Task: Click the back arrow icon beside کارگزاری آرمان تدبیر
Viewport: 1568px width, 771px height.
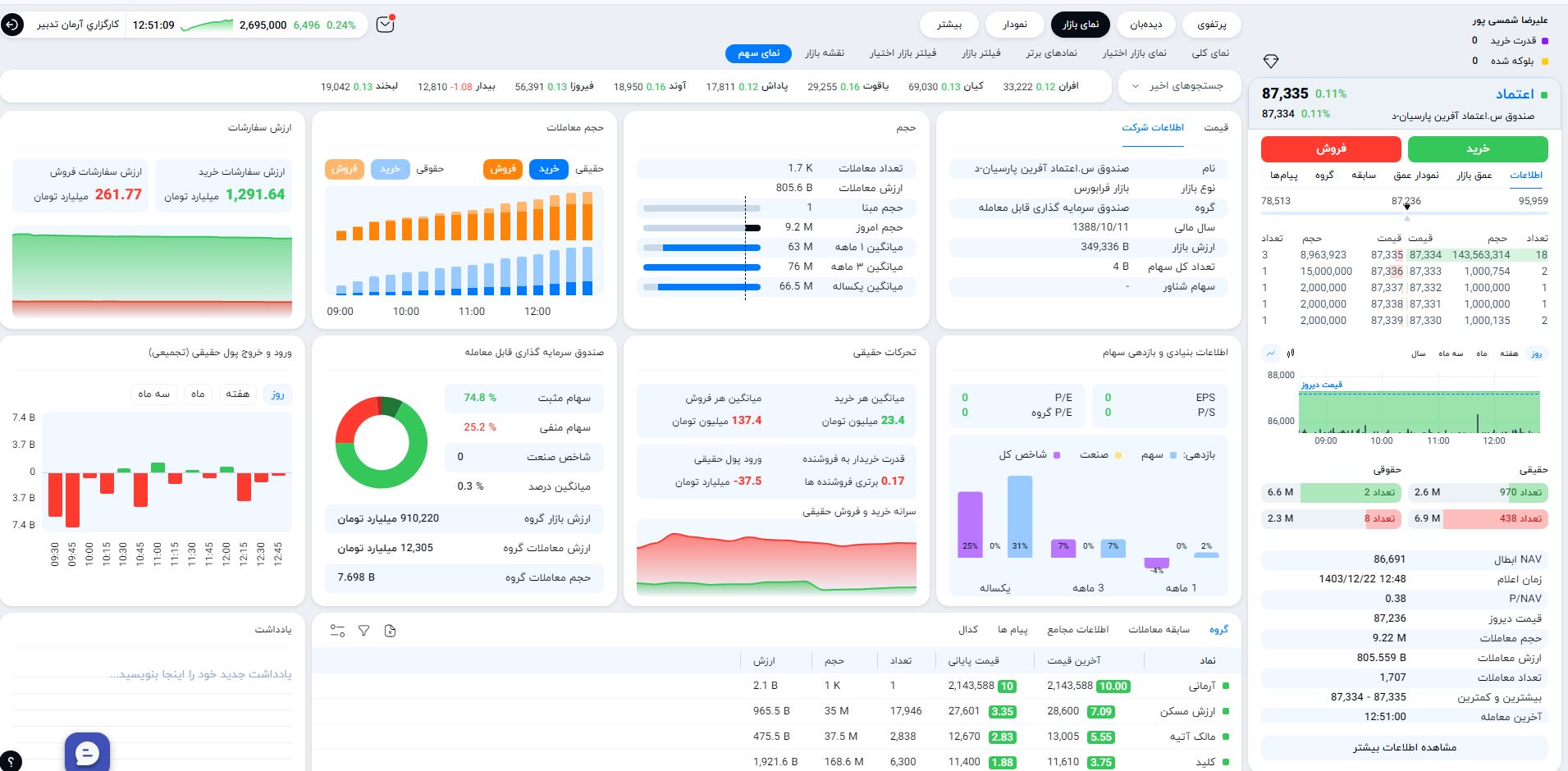Action: pyautogui.click(x=12, y=25)
